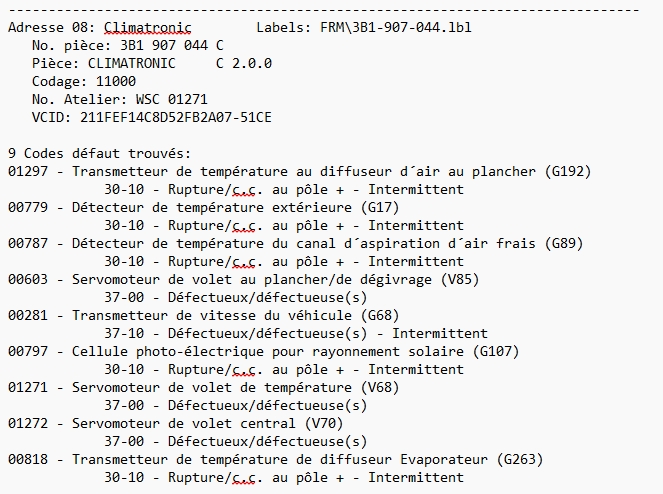Screen dimensions: 663x494
Task: Click the "37-10" intermittent defect status line
Action: pyautogui.click(x=295, y=333)
